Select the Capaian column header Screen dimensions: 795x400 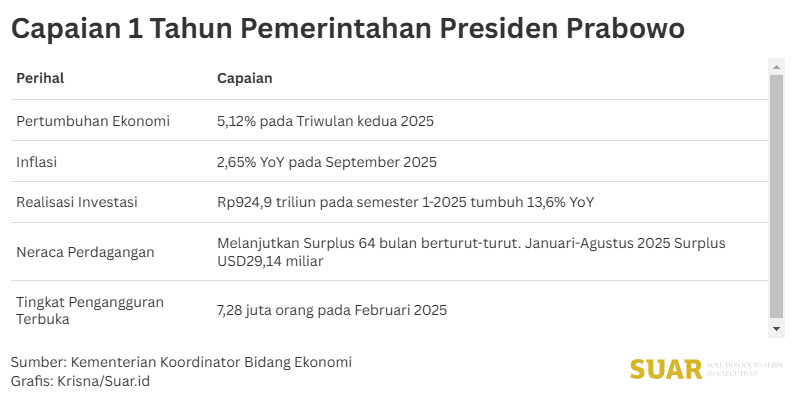tap(245, 78)
